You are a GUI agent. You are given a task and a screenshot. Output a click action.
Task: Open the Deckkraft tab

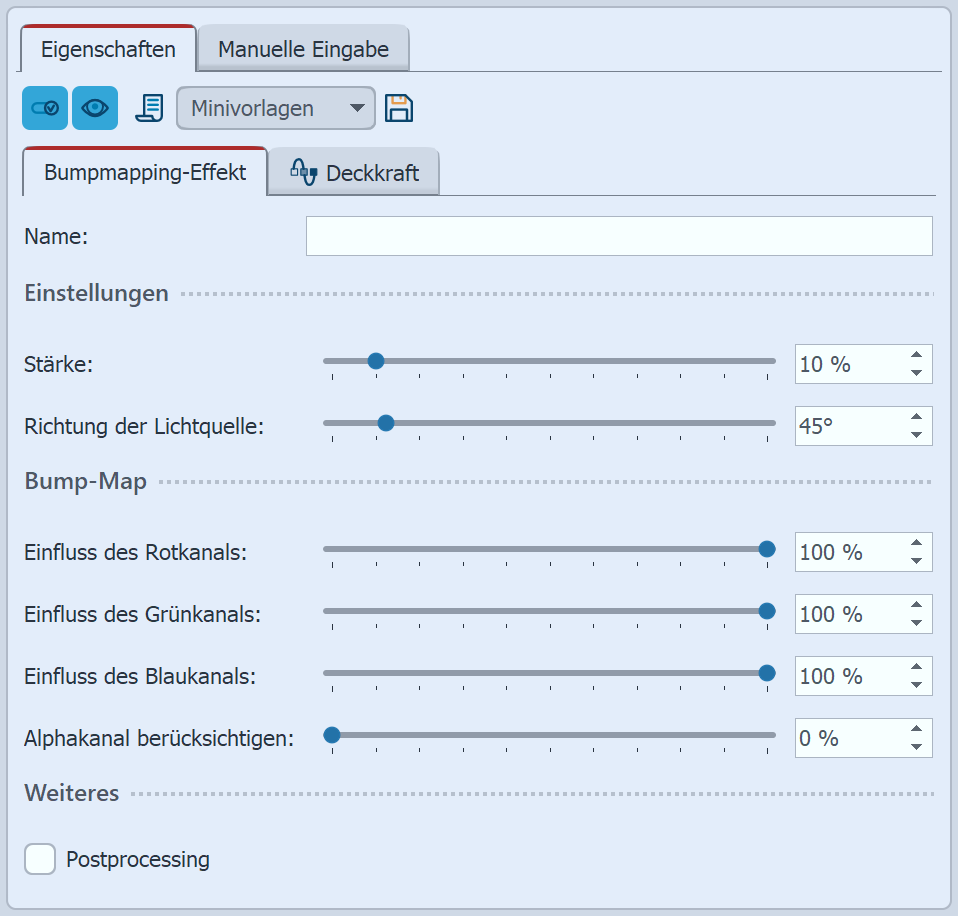coord(355,173)
